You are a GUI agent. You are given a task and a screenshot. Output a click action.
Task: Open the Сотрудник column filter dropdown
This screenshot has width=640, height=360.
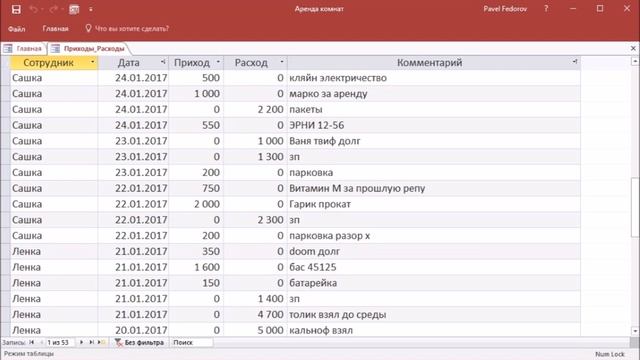pos(93,62)
